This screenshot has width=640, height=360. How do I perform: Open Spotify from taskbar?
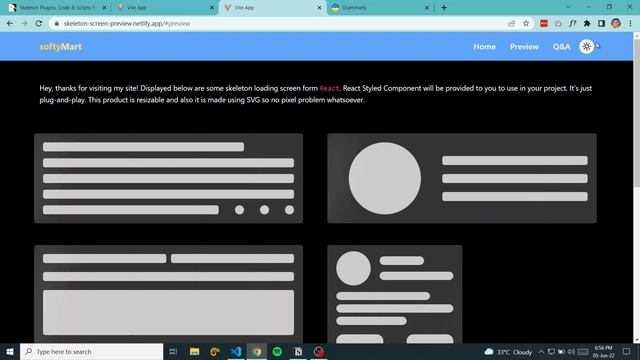coord(277,351)
